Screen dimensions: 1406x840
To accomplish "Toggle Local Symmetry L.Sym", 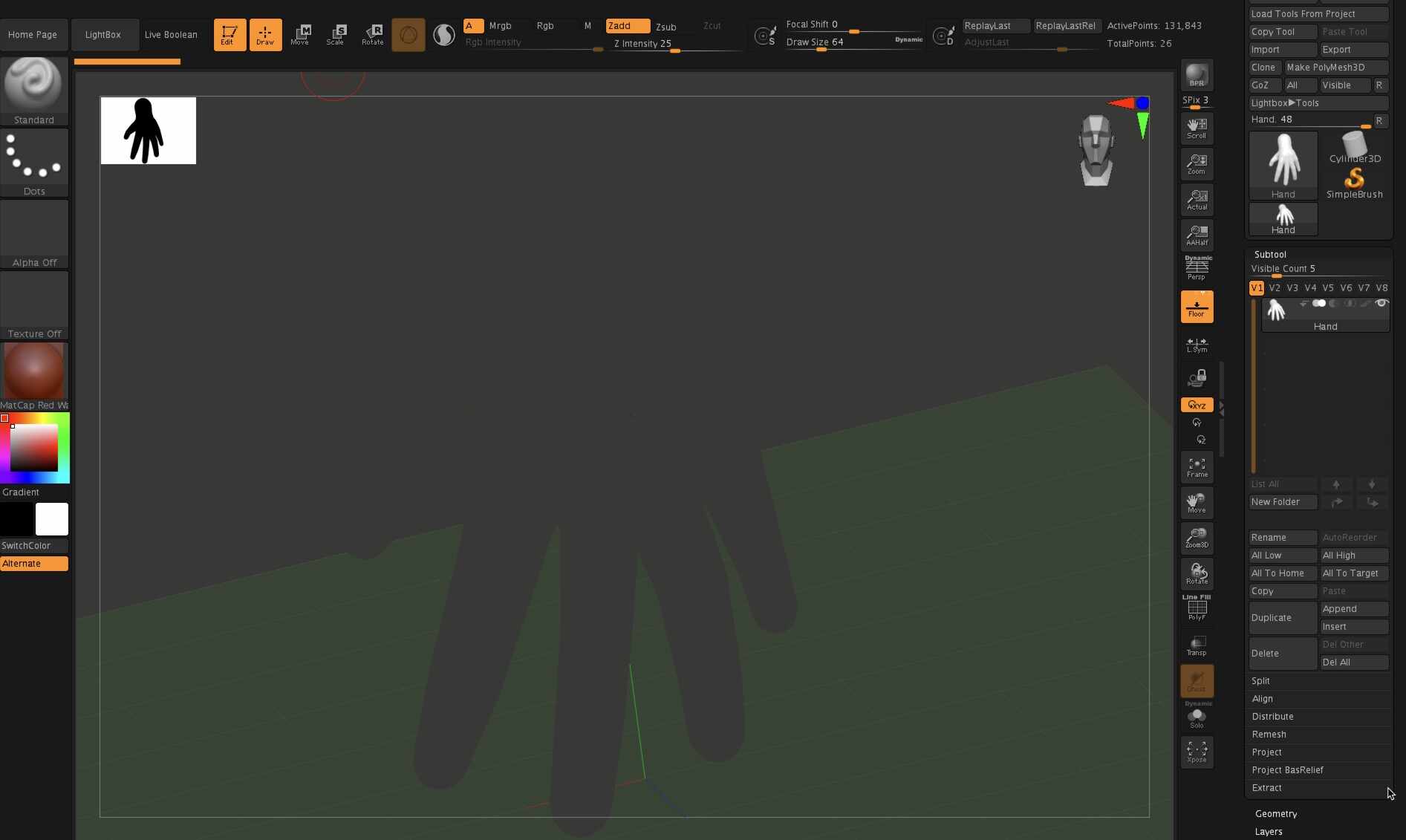I will click(1197, 345).
